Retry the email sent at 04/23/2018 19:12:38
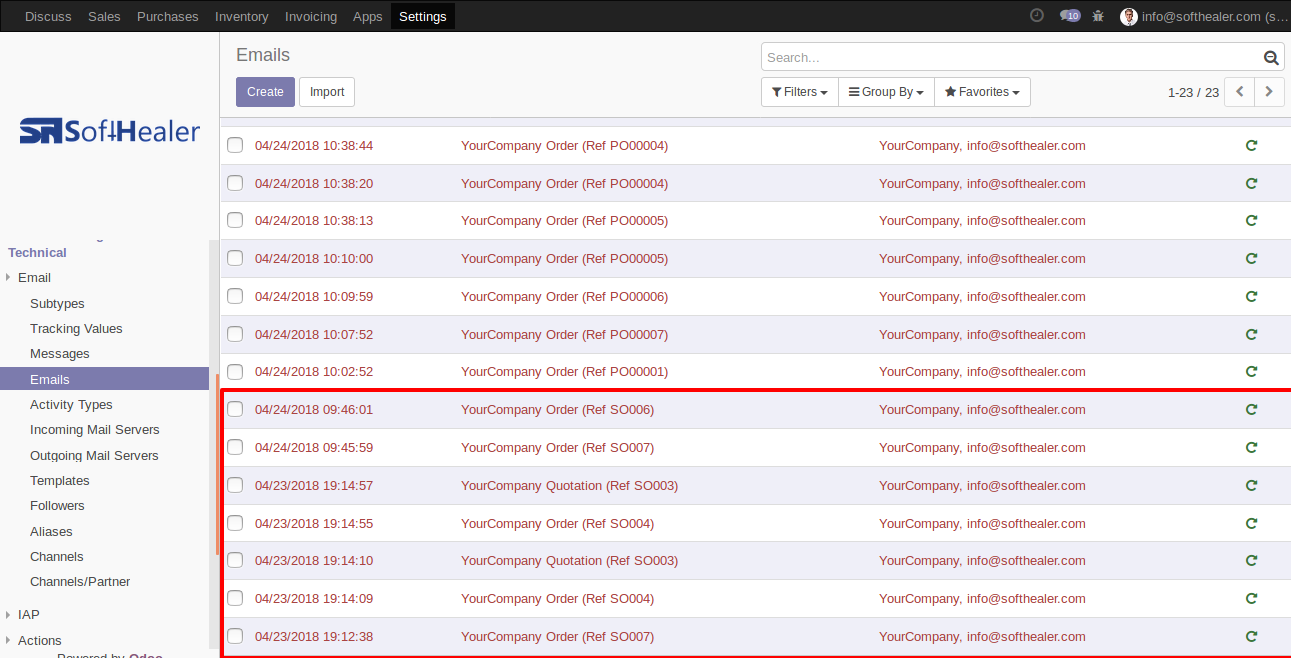 (1251, 637)
